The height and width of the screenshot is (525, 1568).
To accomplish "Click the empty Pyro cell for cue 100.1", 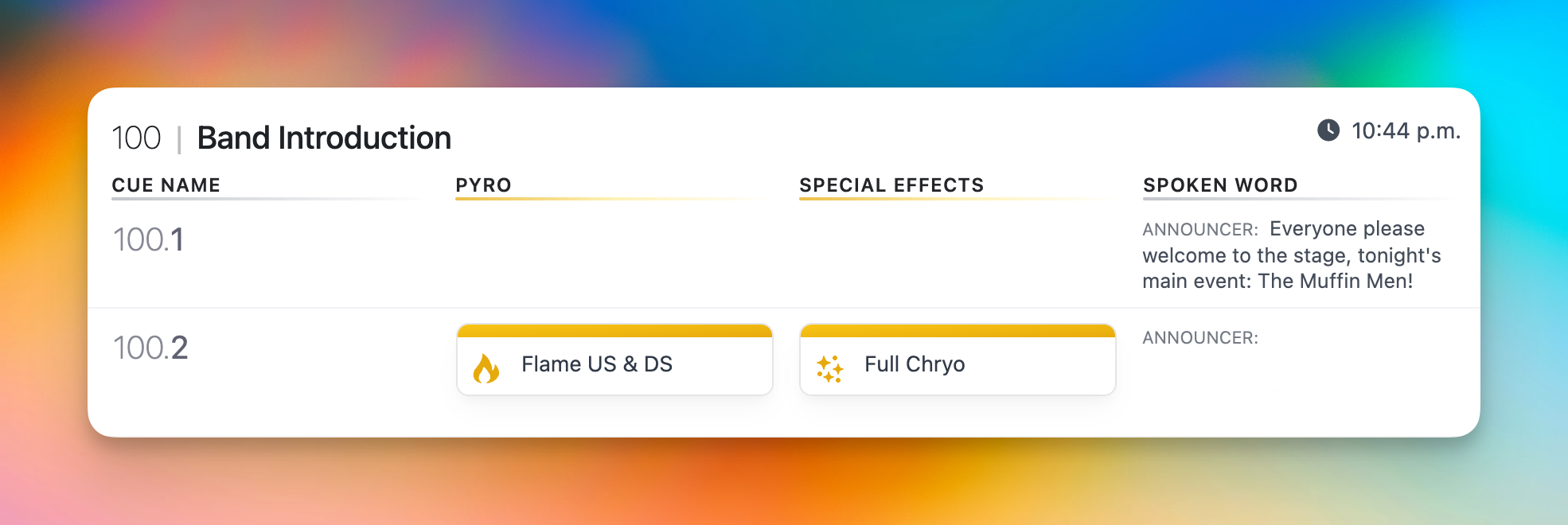I will [614, 255].
